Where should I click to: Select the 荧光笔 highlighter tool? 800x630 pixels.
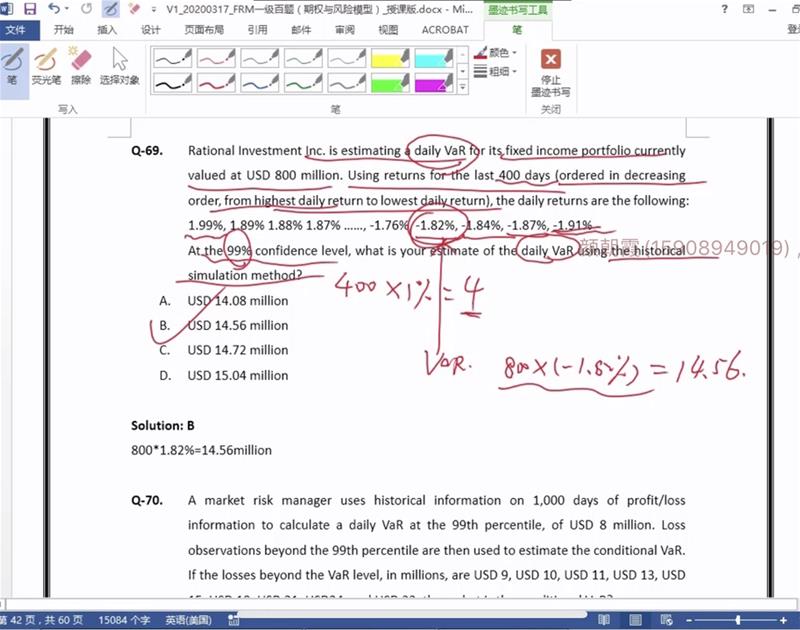[x=46, y=66]
